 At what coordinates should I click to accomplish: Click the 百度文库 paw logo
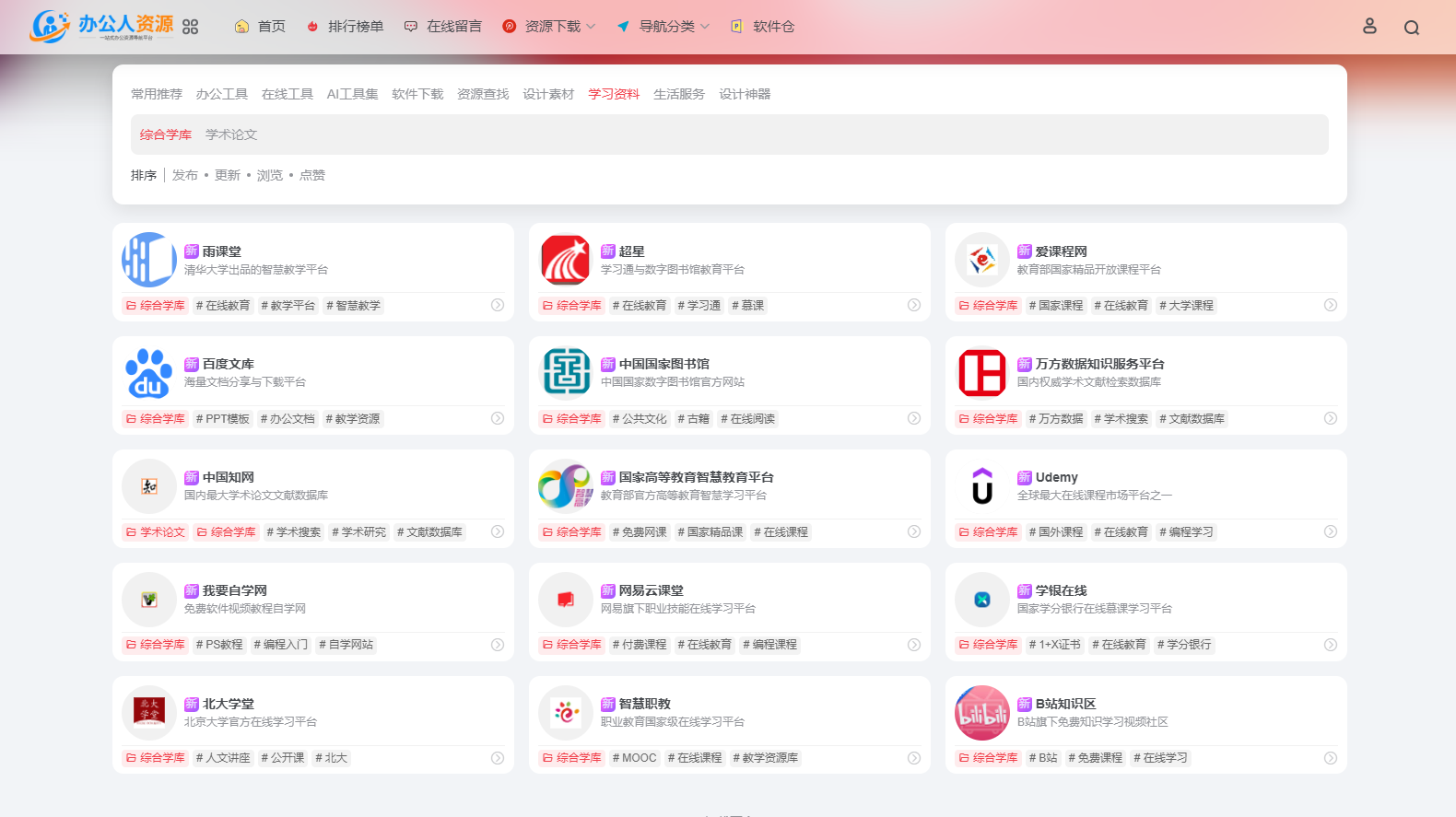[149, 373]
